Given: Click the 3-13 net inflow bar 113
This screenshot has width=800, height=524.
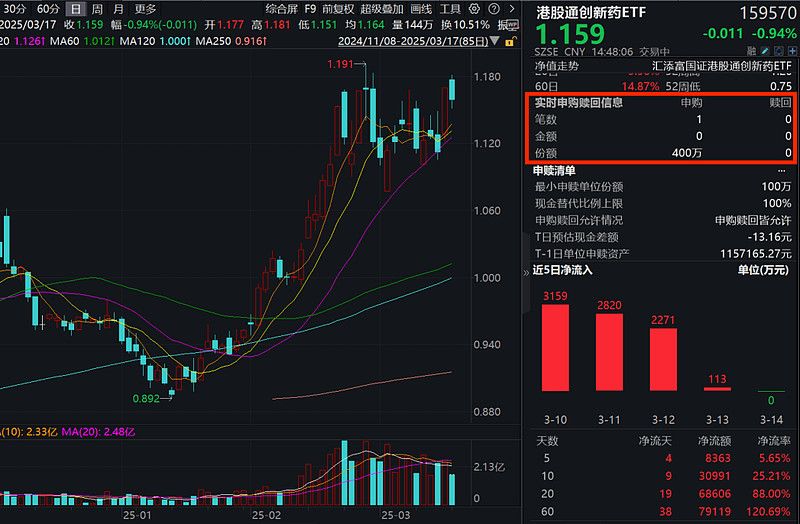Looking at the screenshot, I should coord(717,389).
